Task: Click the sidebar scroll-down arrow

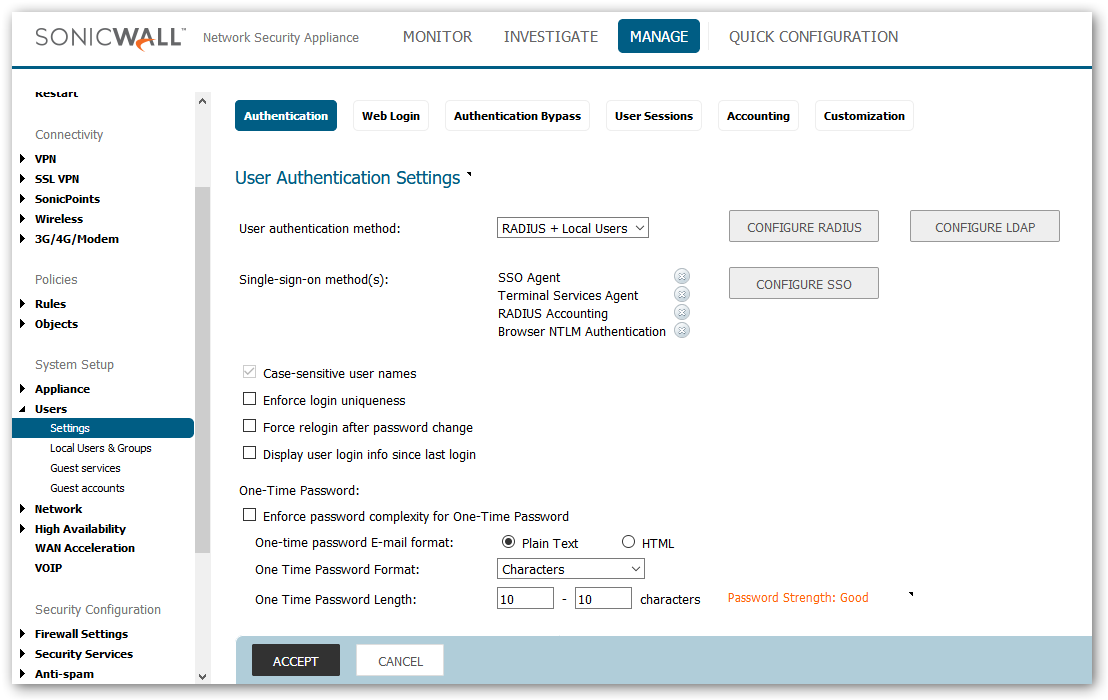Action: click(x=202, y=677)
